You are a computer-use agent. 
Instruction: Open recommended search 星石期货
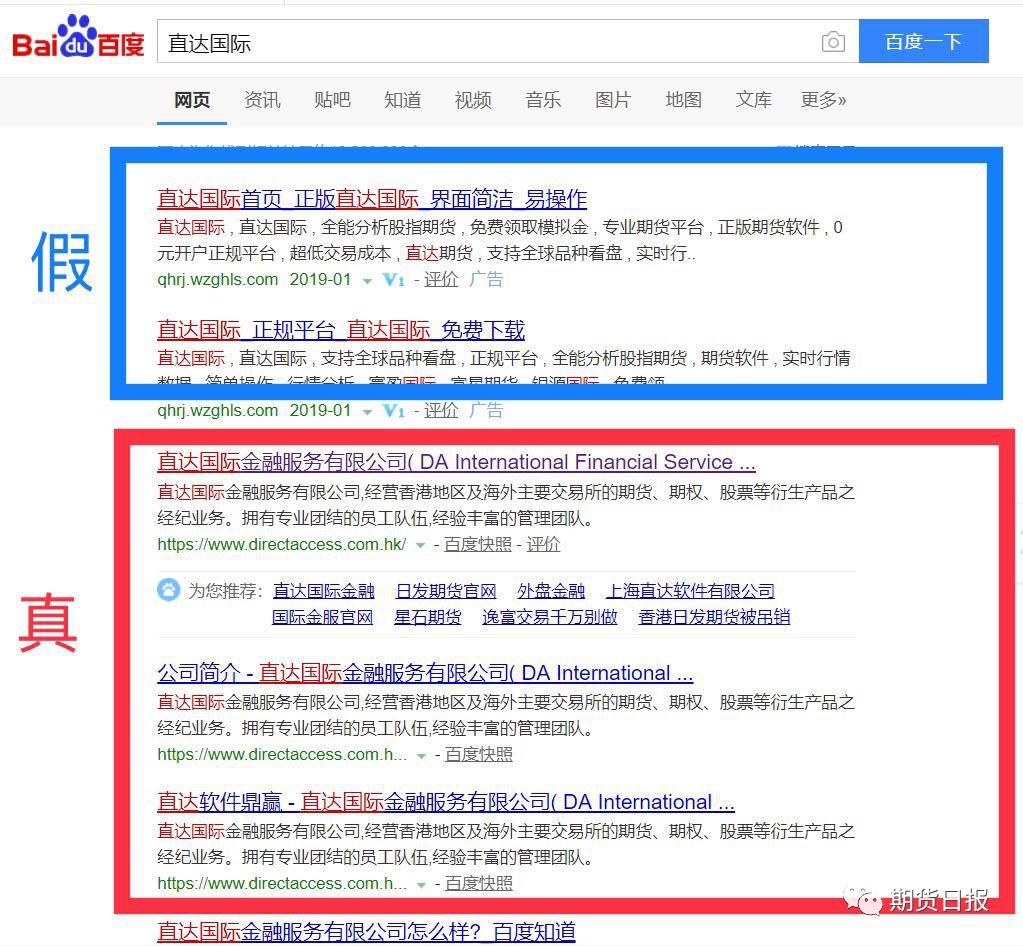click(x=427, y=617)
